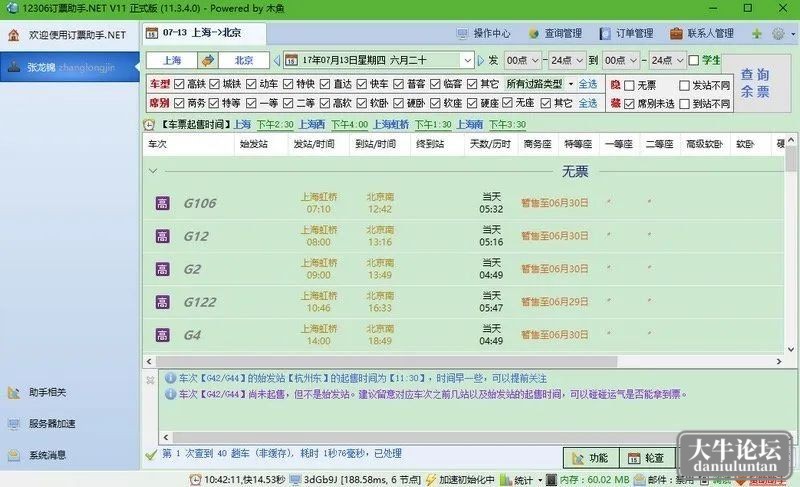Collapse the 无票 group chevron
The height and width of the screenshot is (487, 800).
[153, 171]
